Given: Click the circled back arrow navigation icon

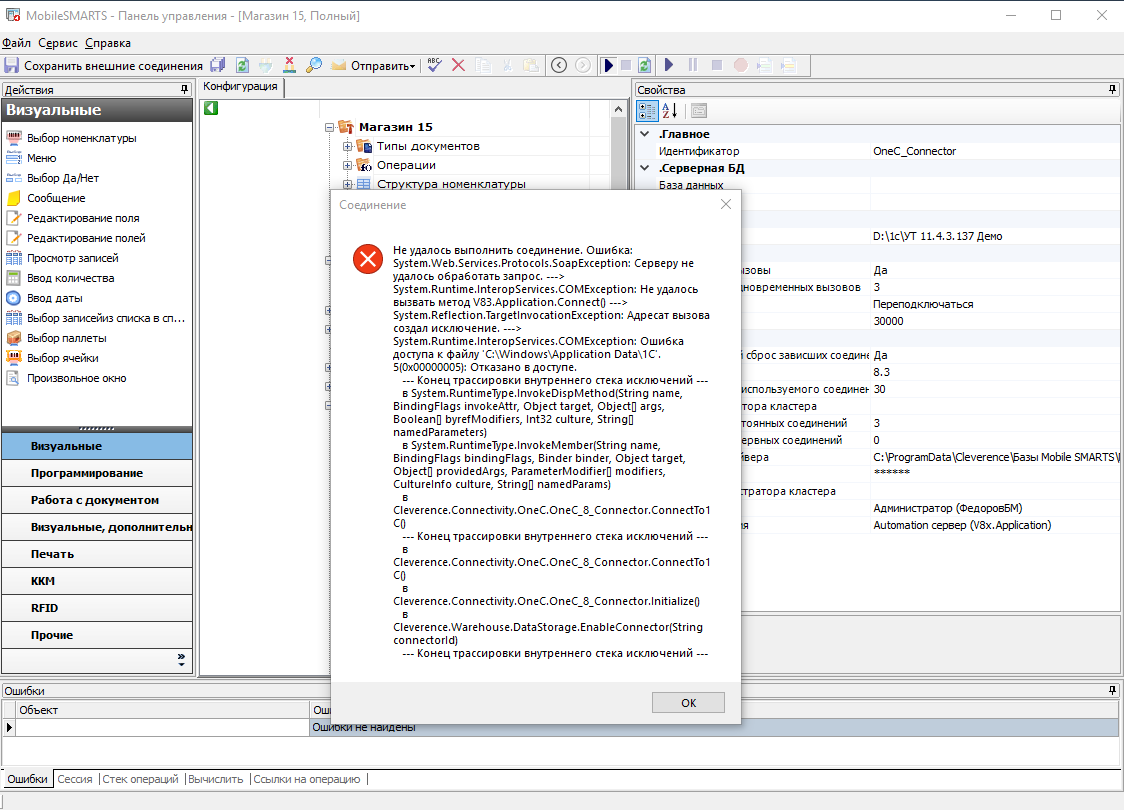Looking at the screenshot, I should pyautogui.click(x=559, y=65).
